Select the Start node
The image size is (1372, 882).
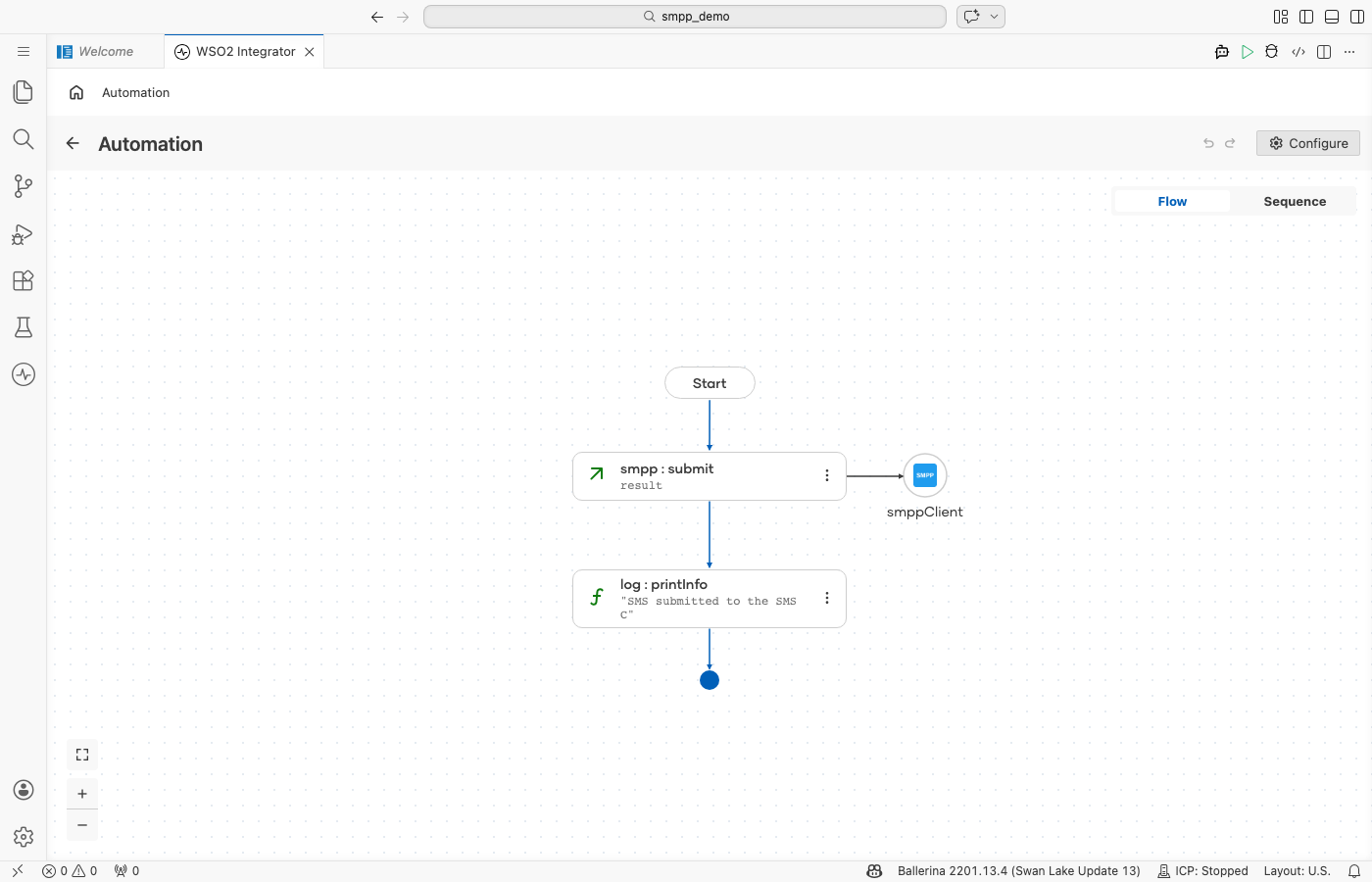[x=710, y=383]
